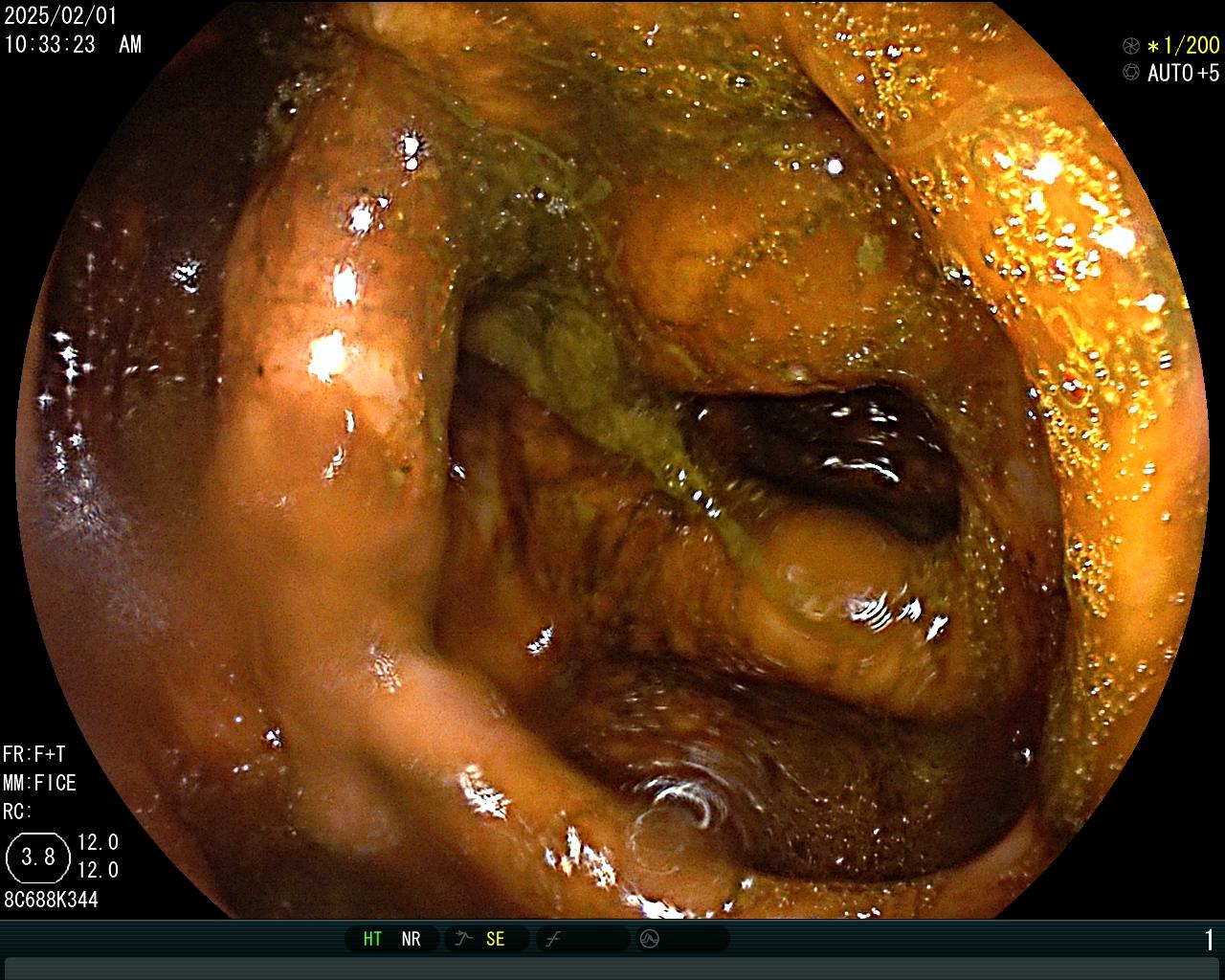Click the AUTO+5 exposure value
Screen dimensions: 1225x980
[x=1184, y=73]
